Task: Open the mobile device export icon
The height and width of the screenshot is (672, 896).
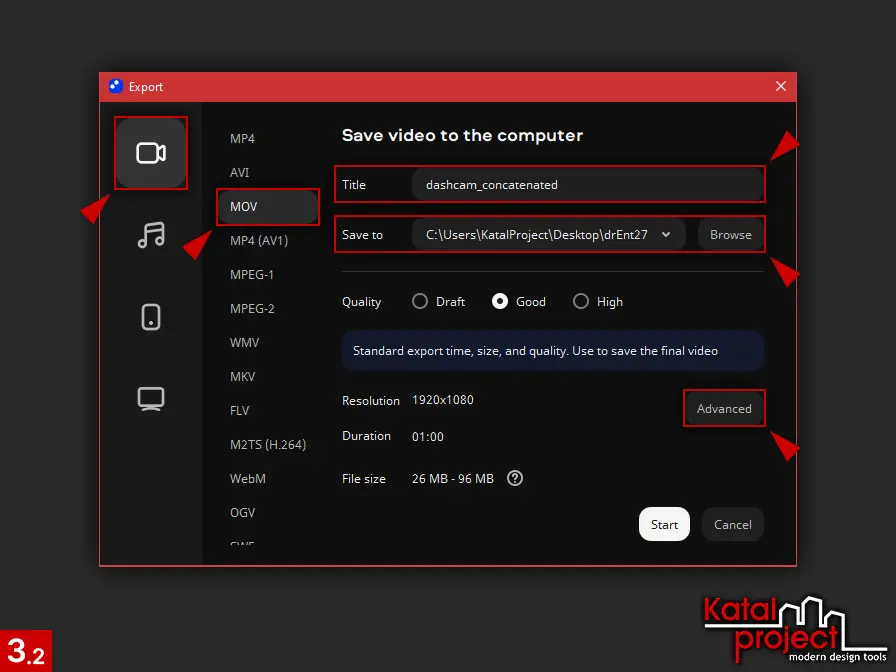Action: pos(151,317)
